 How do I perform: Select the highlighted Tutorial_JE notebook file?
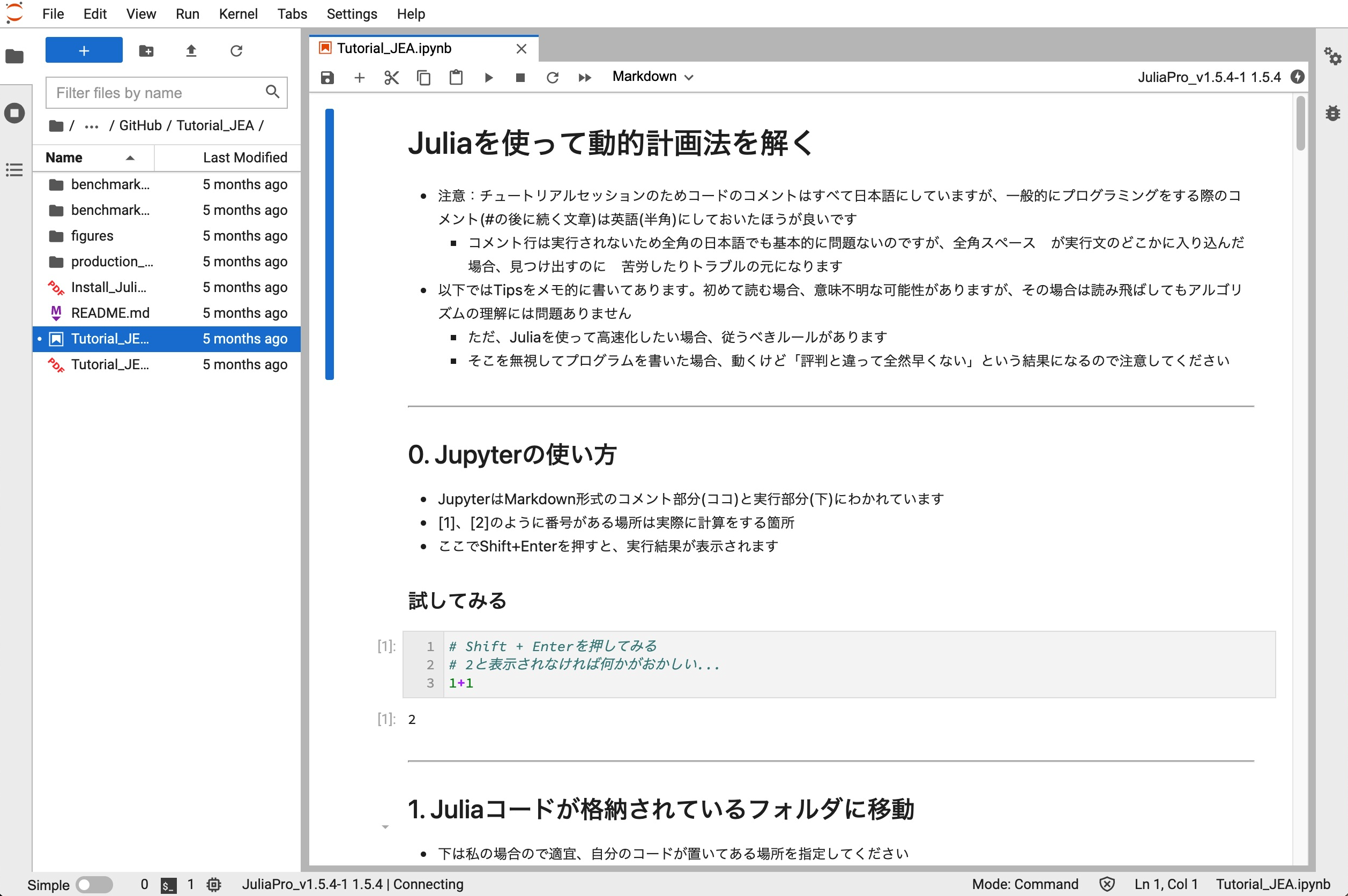pos(167,339)
